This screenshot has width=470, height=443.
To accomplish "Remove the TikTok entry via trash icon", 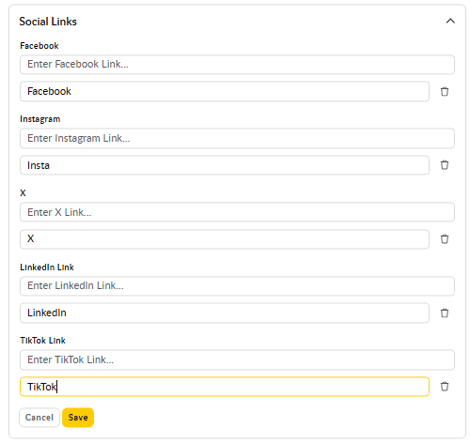I will tap(444, 387).
